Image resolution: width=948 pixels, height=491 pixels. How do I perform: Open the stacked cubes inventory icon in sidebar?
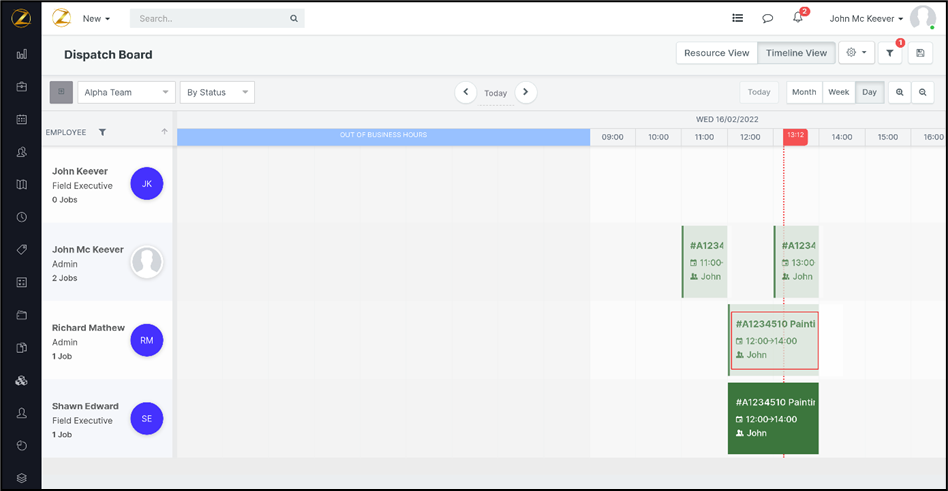22,380
